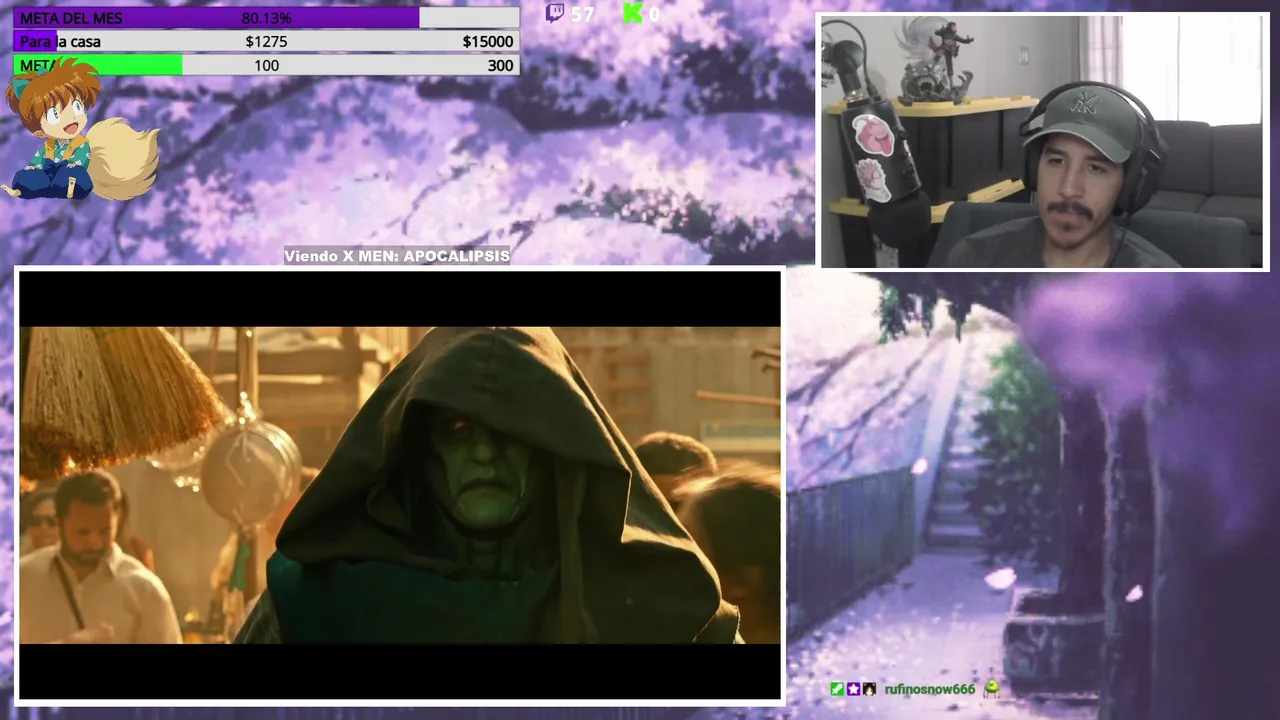Click the orange-haired anime mascot with fluffy tail
Viewport: 1280px width, 720px height.
pyautogui.click(x=80, y=130)
